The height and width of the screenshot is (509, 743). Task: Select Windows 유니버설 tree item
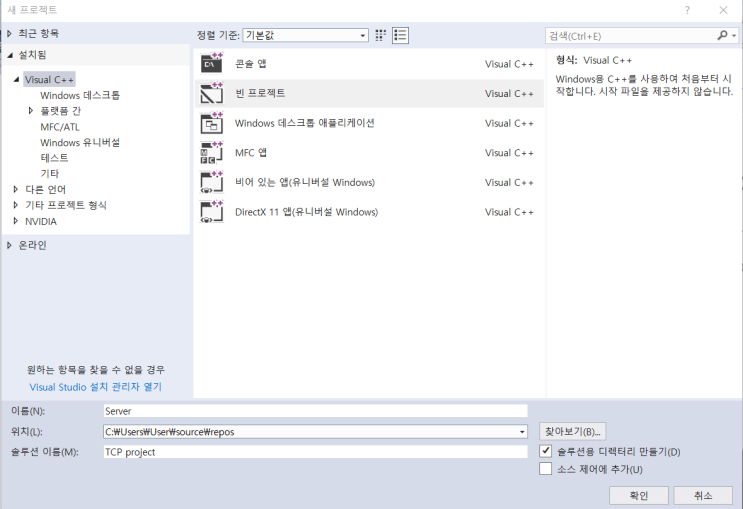coord(80,143)
